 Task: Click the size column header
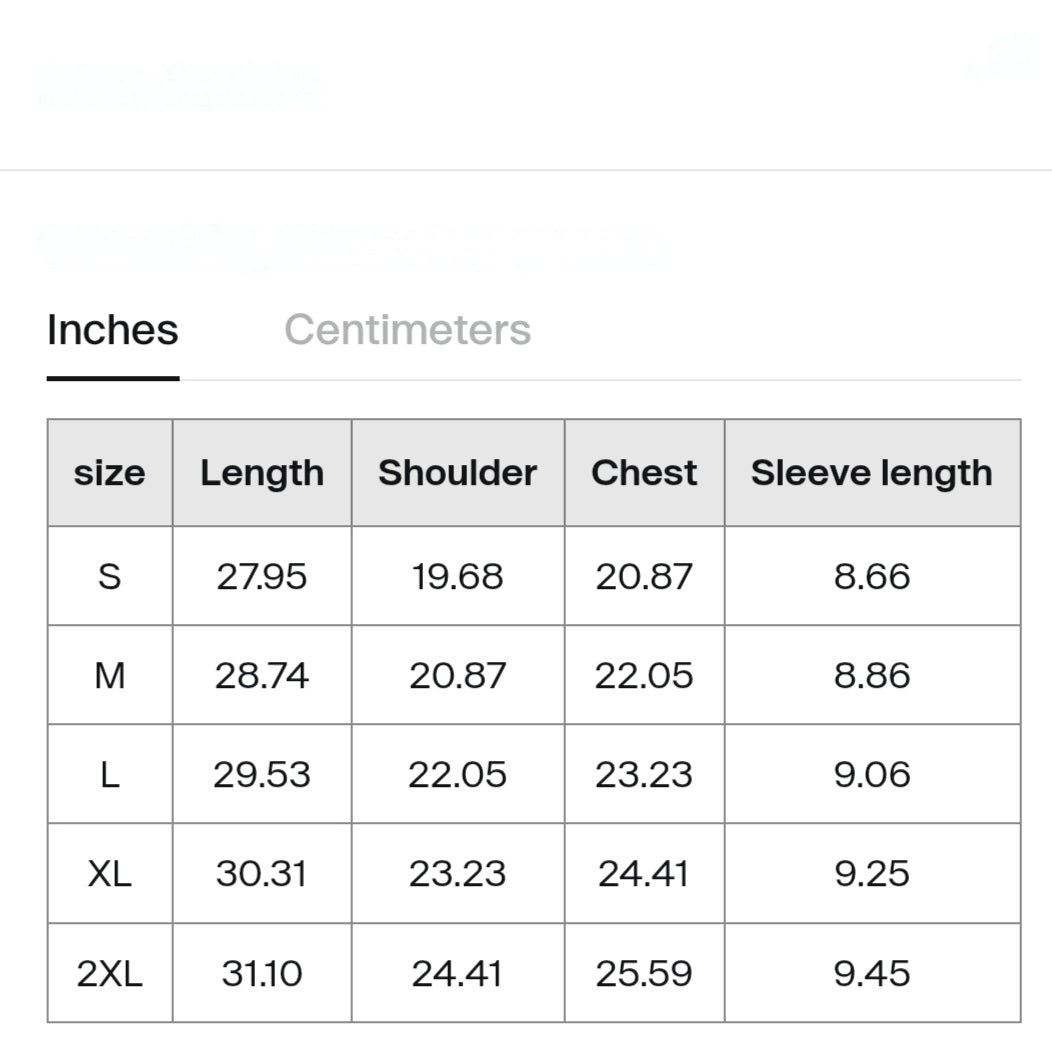[x=110, y=473]
